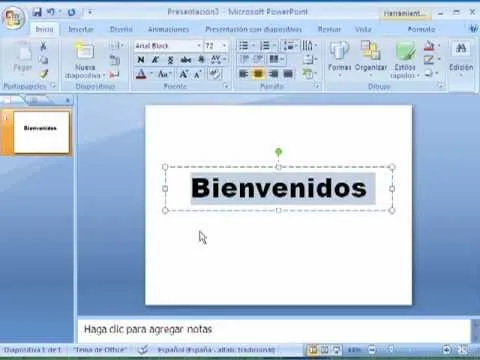480x360 pixels.
Task: Open the Formato contextual tab
Action: [421, 29]
